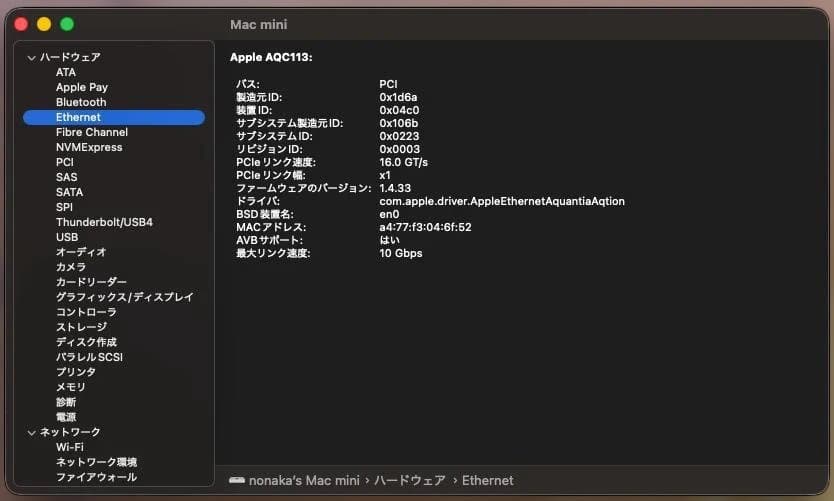Click the ネットワーク section header label

[70, 432]
